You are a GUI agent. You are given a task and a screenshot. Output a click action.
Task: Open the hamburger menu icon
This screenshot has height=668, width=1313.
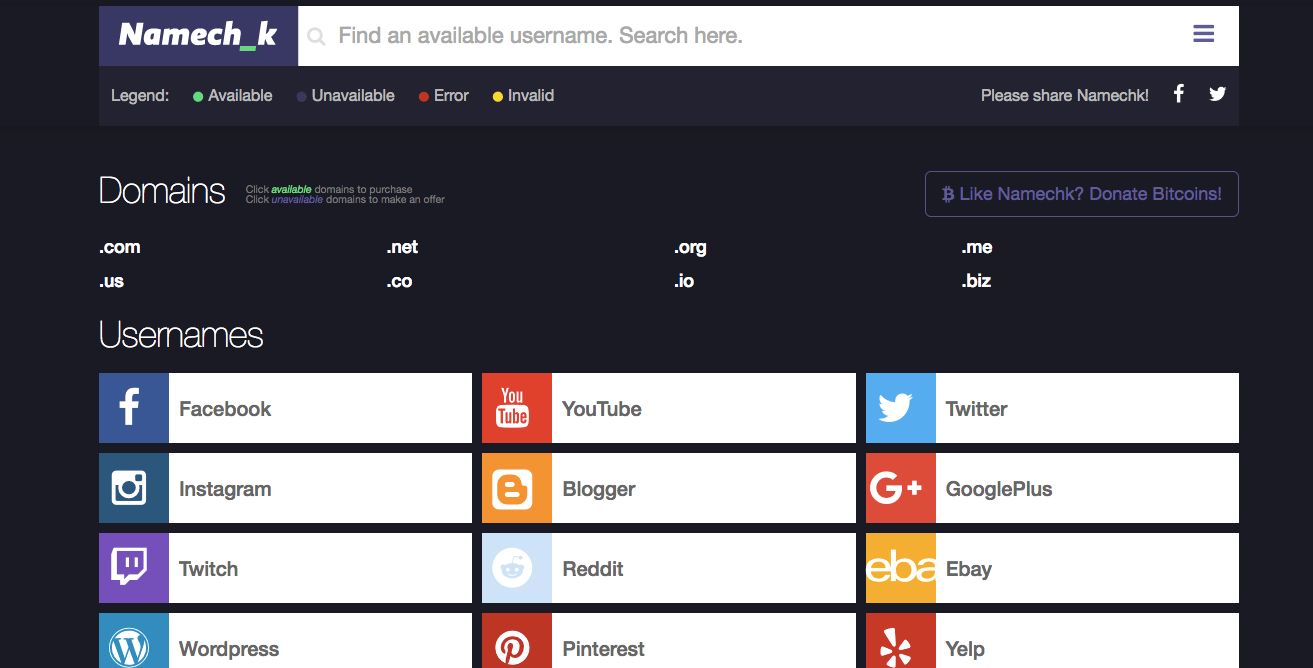click(x=1203, y=34)
